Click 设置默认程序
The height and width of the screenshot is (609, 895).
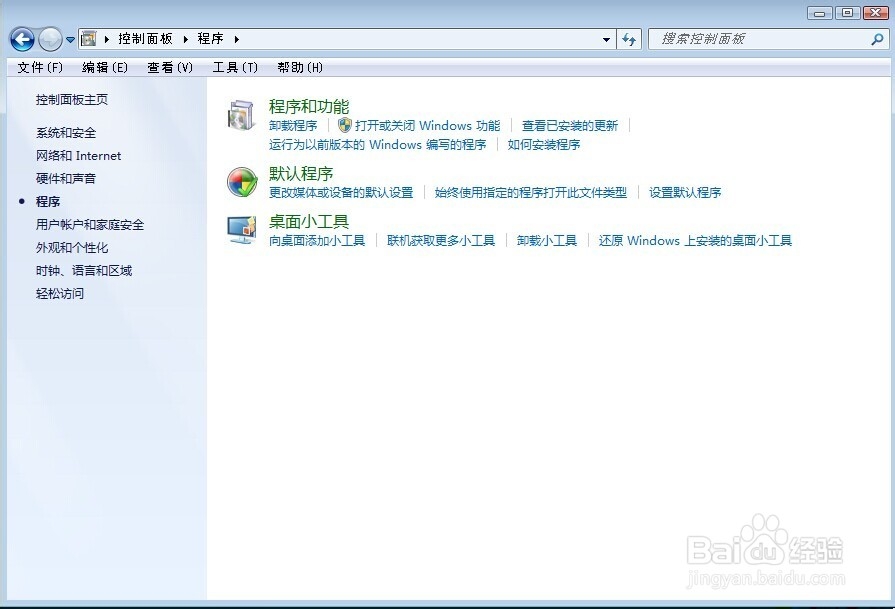coord(686,192)
